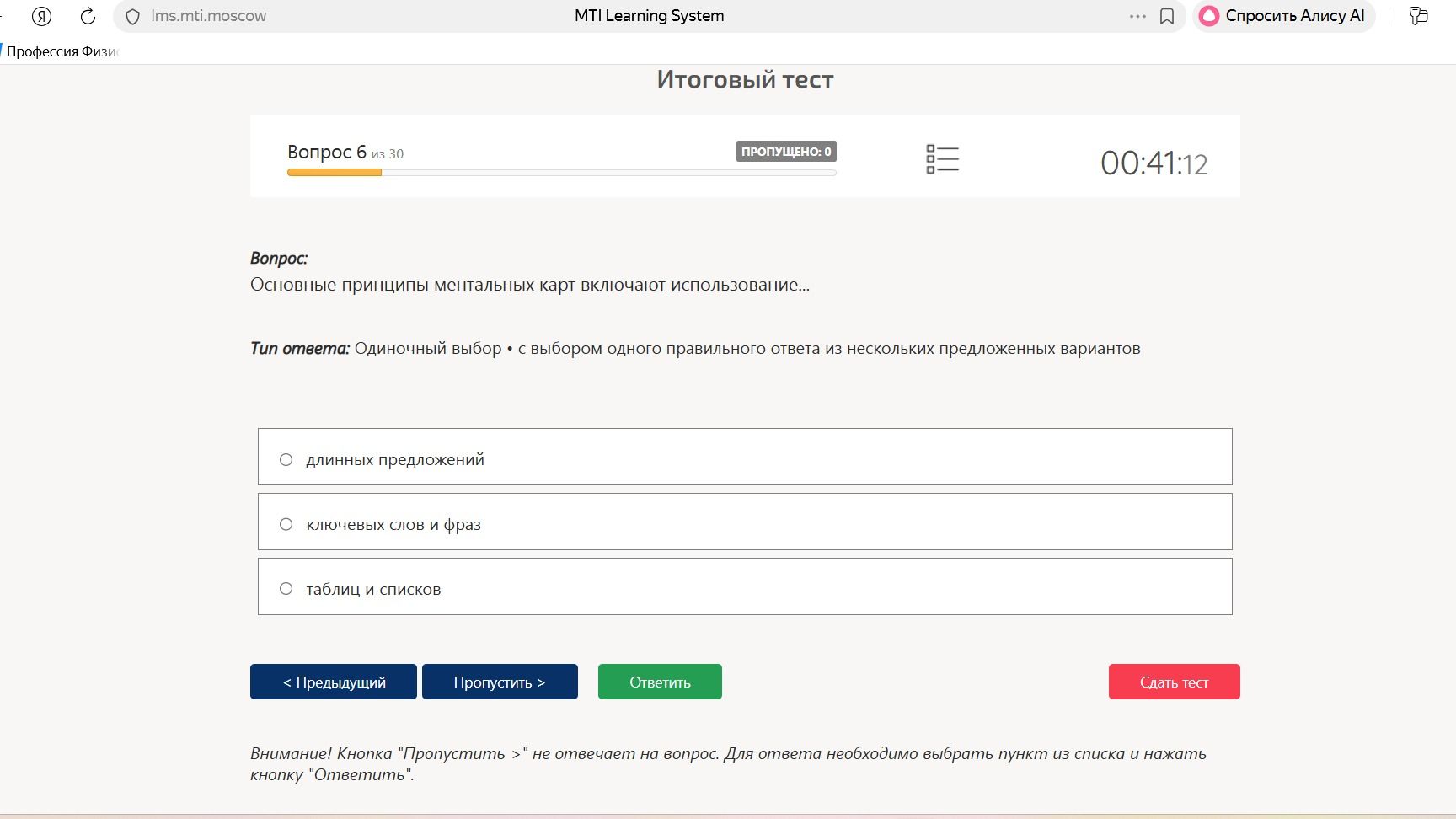
Task: Open the "Профессия Физи" browser tab
Action: 61,51
